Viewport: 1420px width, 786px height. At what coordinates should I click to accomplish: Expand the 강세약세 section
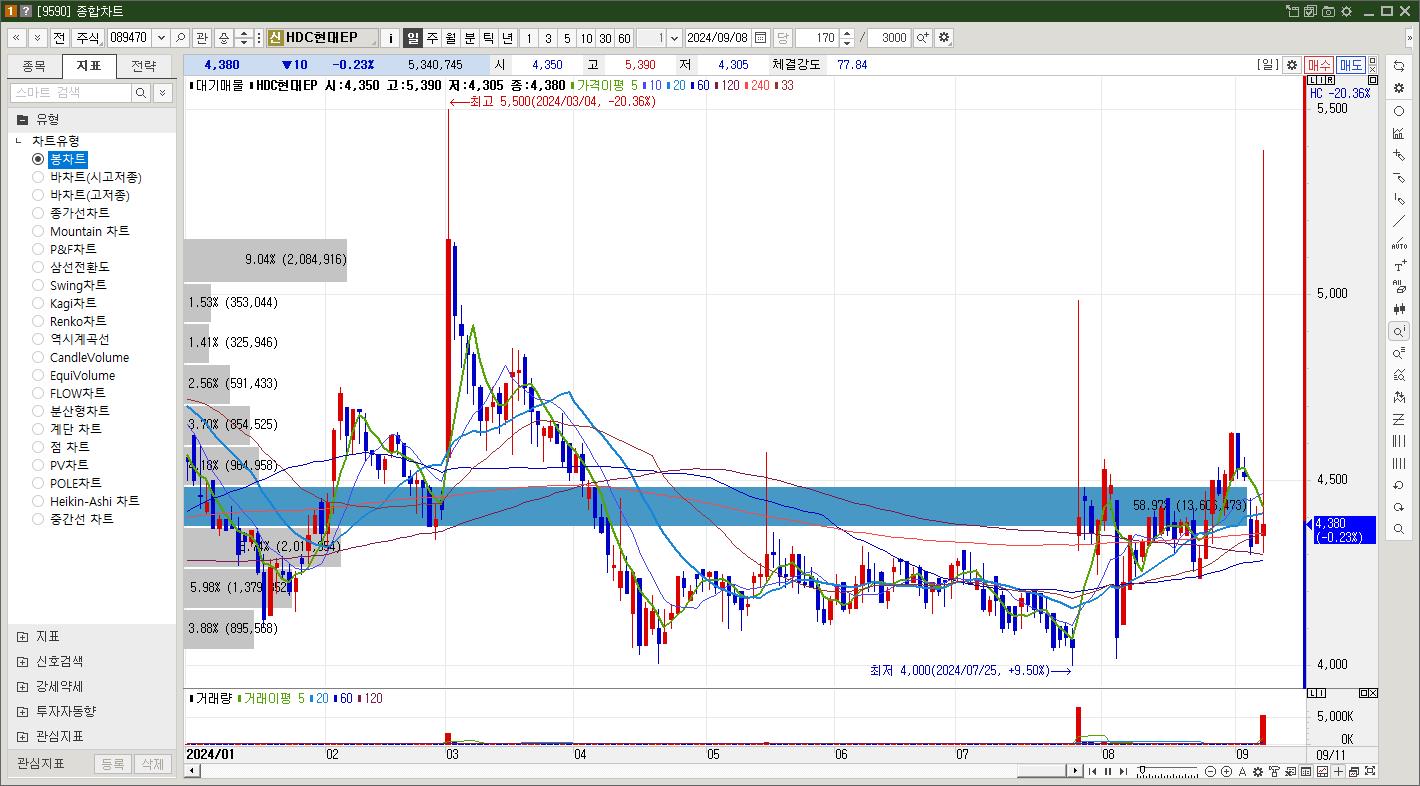click(x=23, y=686)
